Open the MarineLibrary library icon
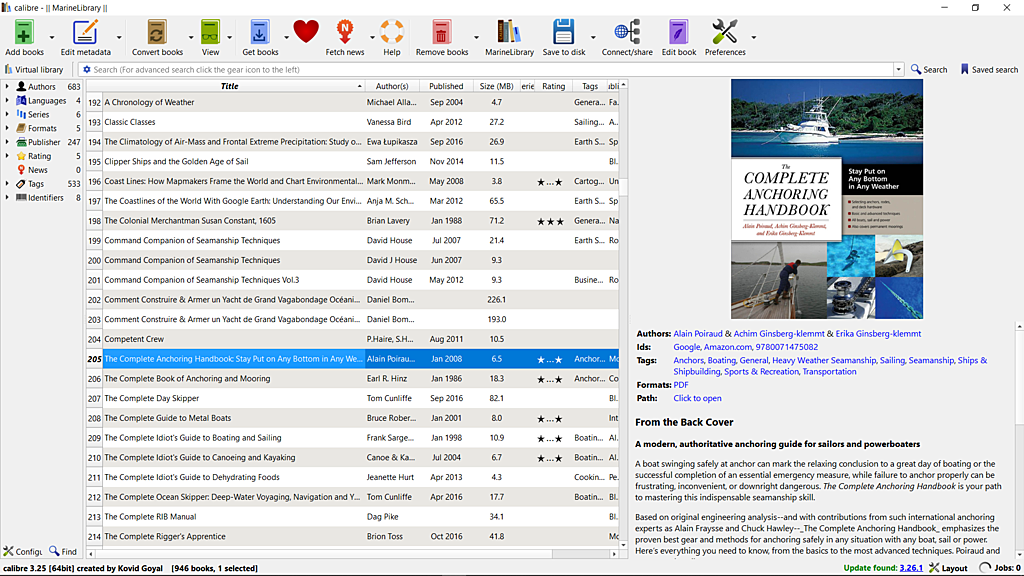Screen dimensions: 1024x576 [509, 32]
